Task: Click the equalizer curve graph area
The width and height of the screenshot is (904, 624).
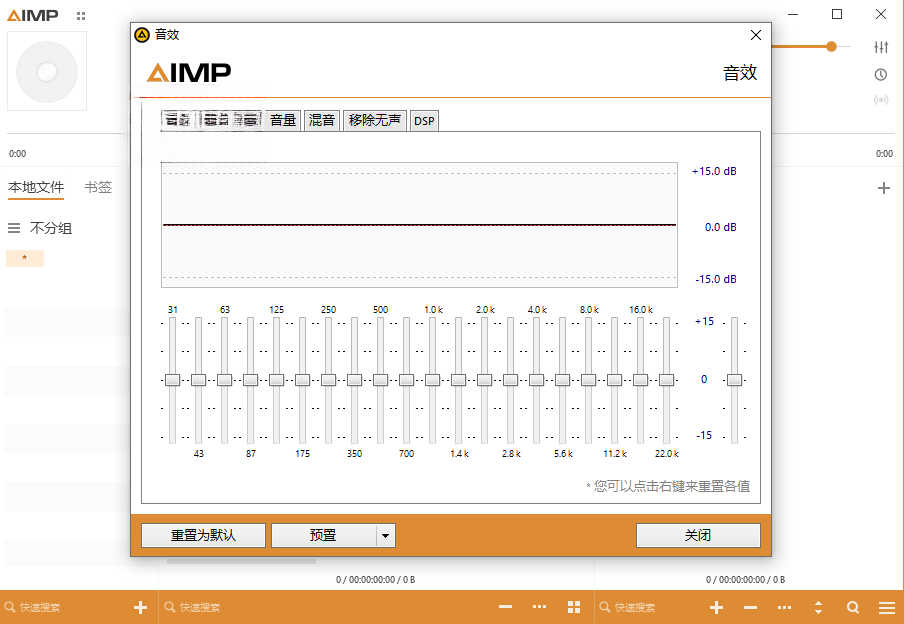Action: tap(419, 225)
